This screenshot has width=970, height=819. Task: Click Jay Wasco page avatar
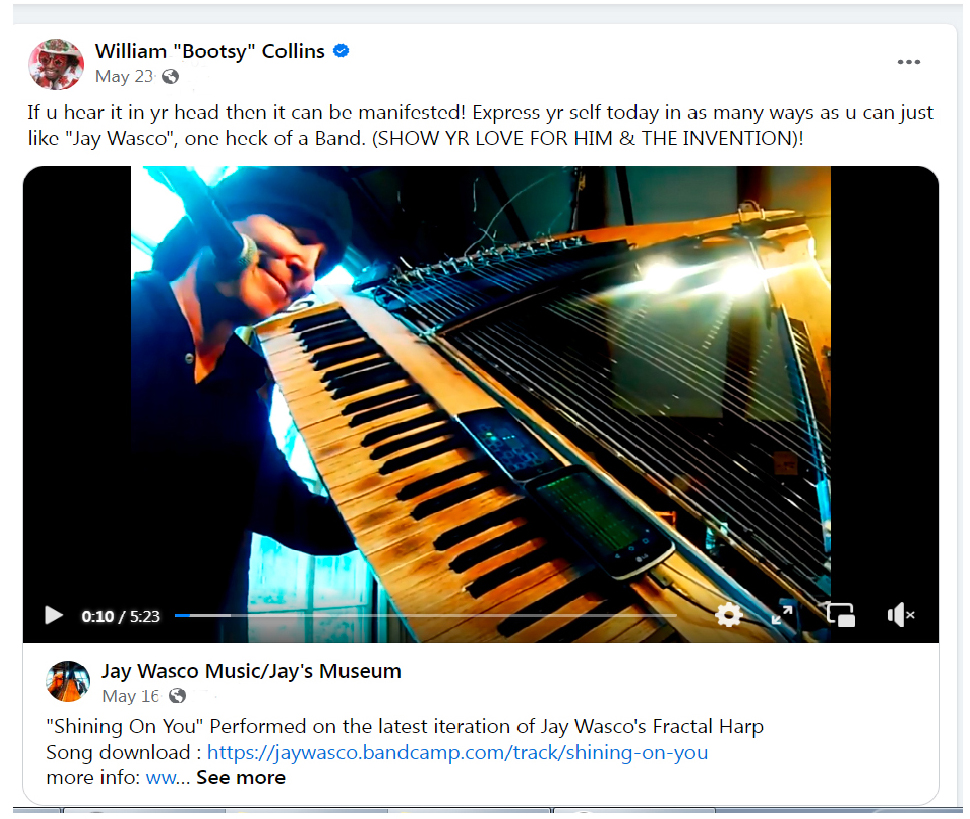(x=68, y=682)
